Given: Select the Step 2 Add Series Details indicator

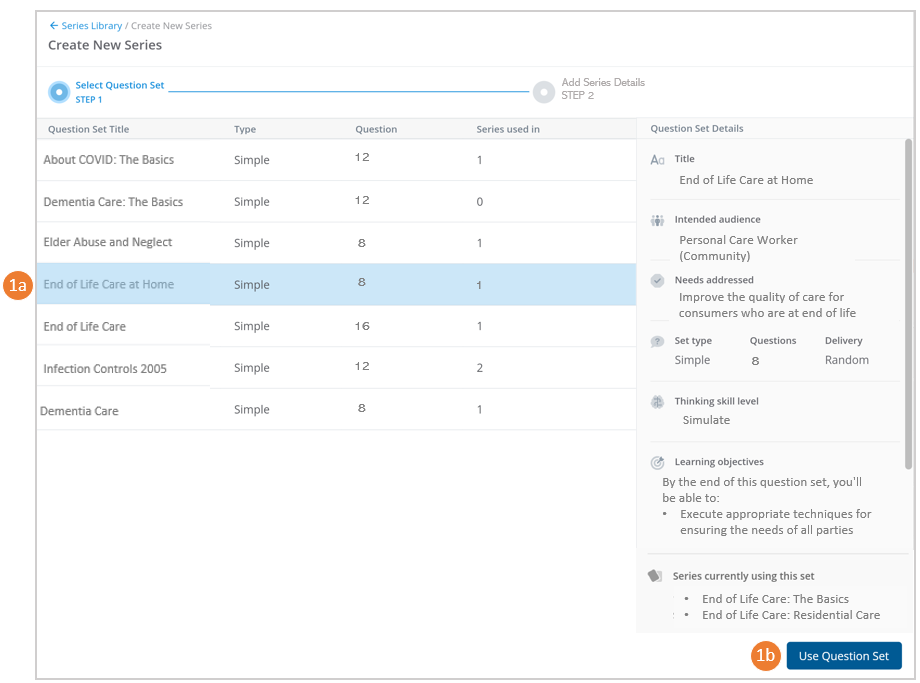Looking at the screenshot, I should (544, 92).
